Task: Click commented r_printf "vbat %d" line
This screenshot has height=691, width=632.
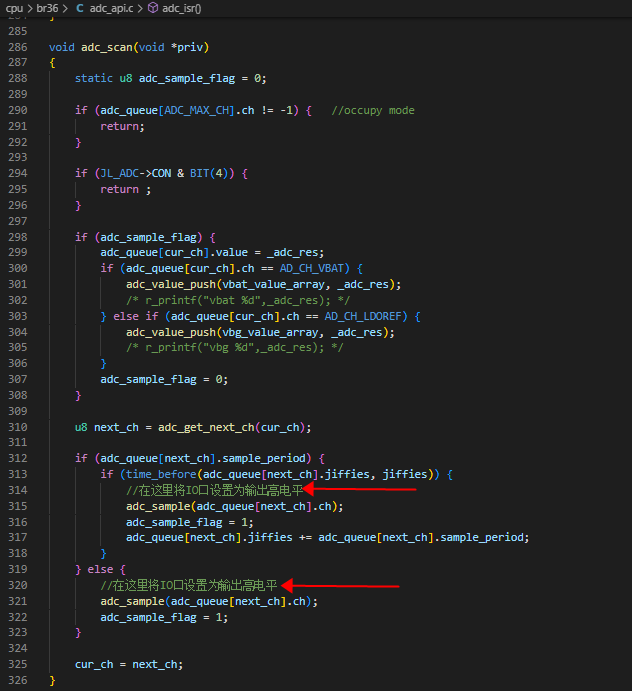Action: click(x=238, y=300)
